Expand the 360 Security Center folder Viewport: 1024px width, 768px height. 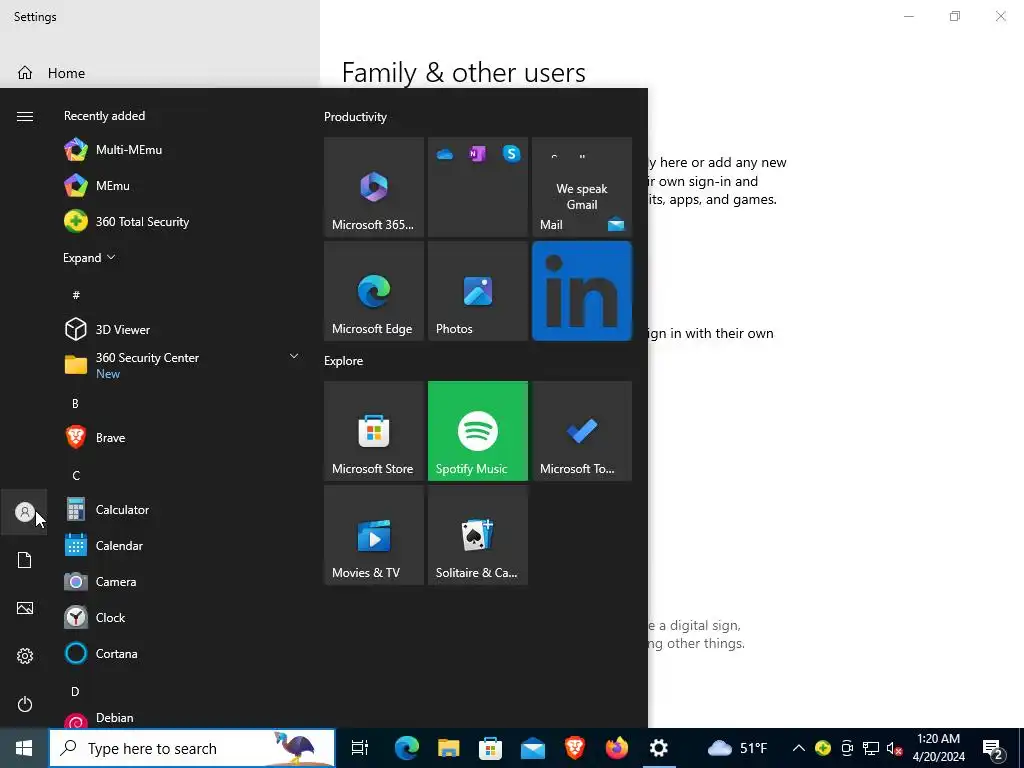180,365
